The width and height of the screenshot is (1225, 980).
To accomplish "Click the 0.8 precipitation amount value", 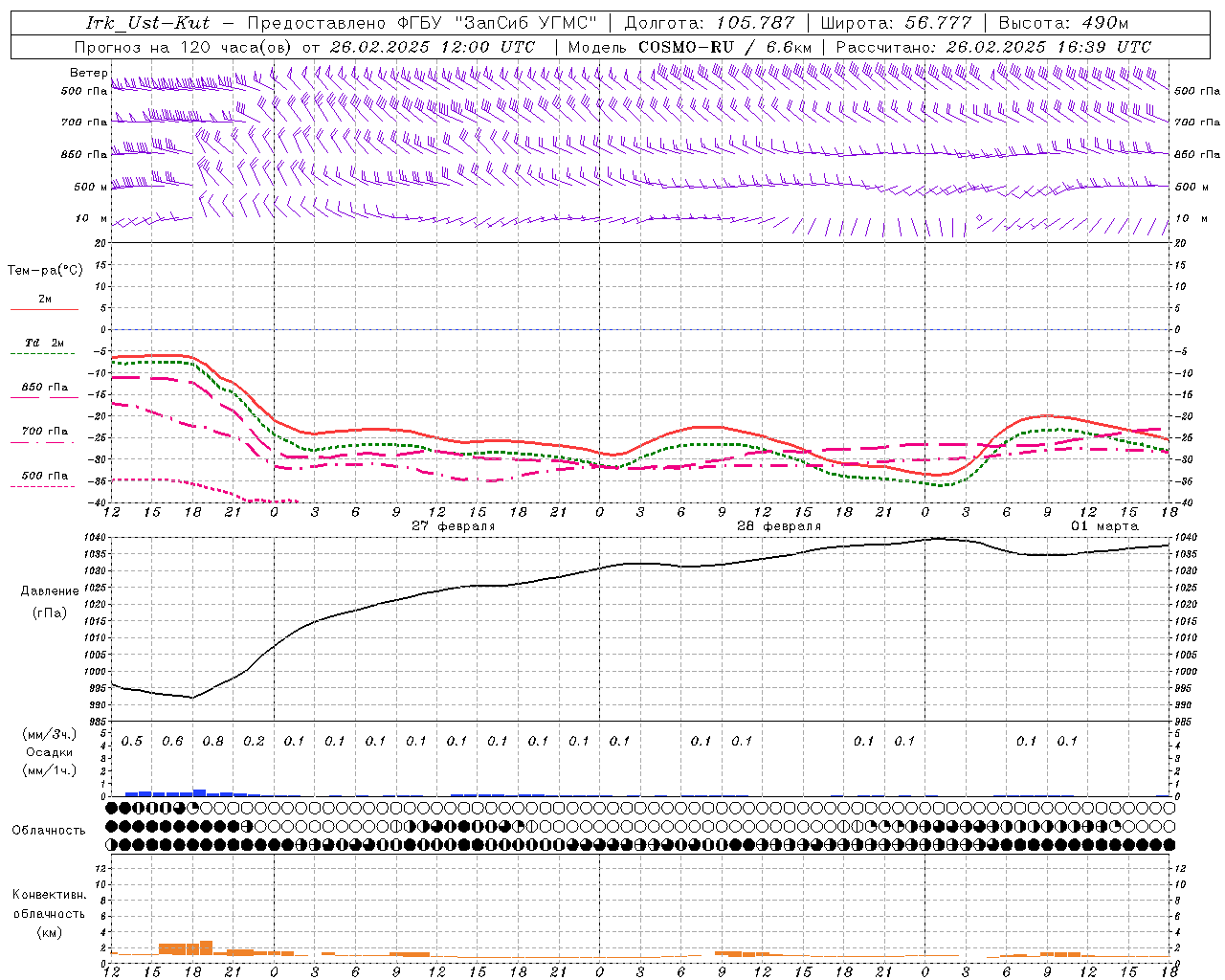I will click(x=213, y=741).
